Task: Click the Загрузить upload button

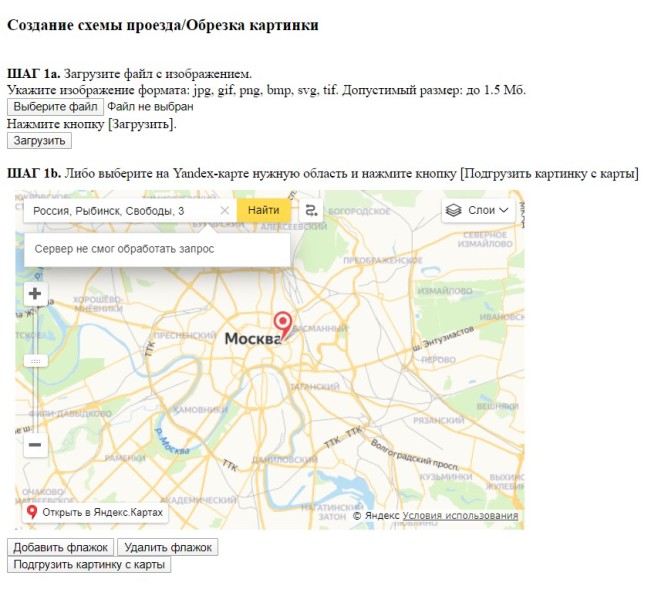Action: point(39,141)
